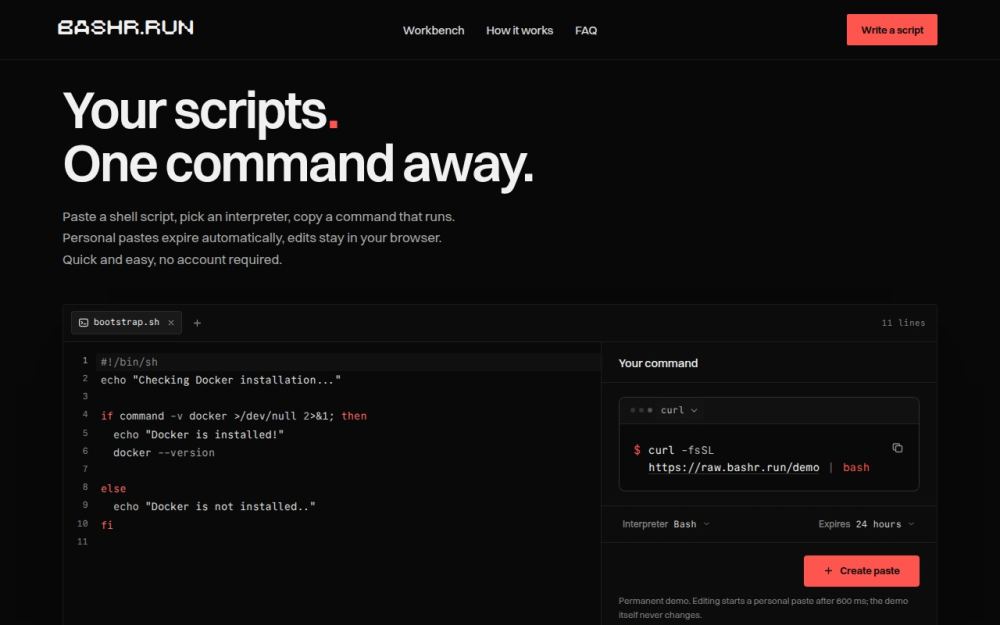Go to How it works section
Screen dimensions: 1000x625
click(x=519, y=30)
